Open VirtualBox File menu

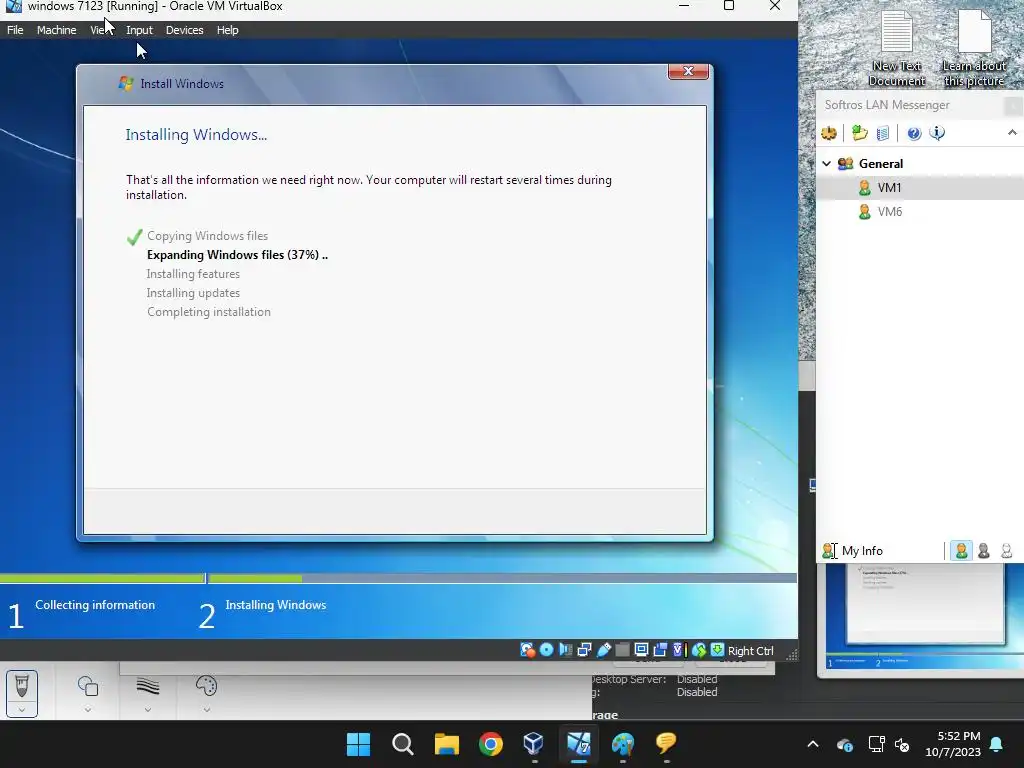(x=15, y=30)
